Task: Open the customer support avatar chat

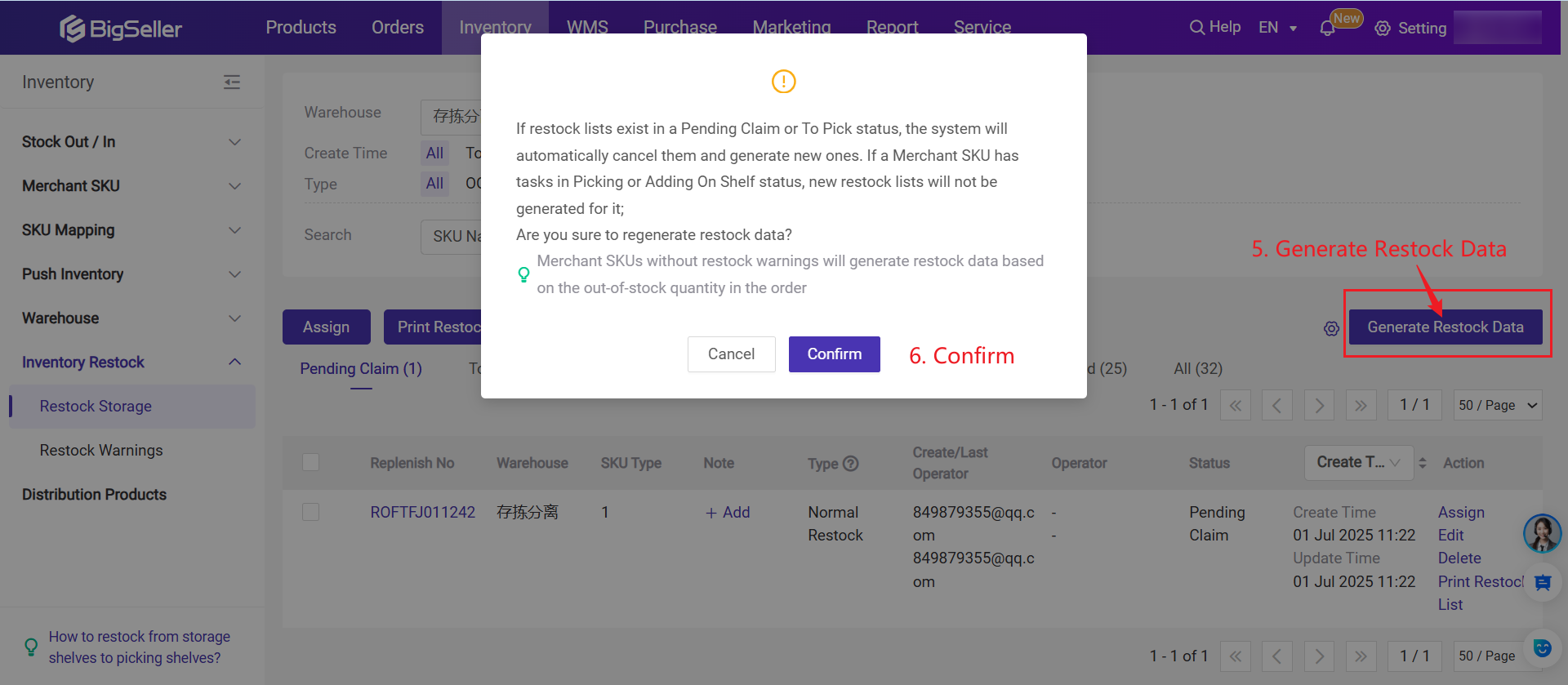Action: click(1542, 533)
